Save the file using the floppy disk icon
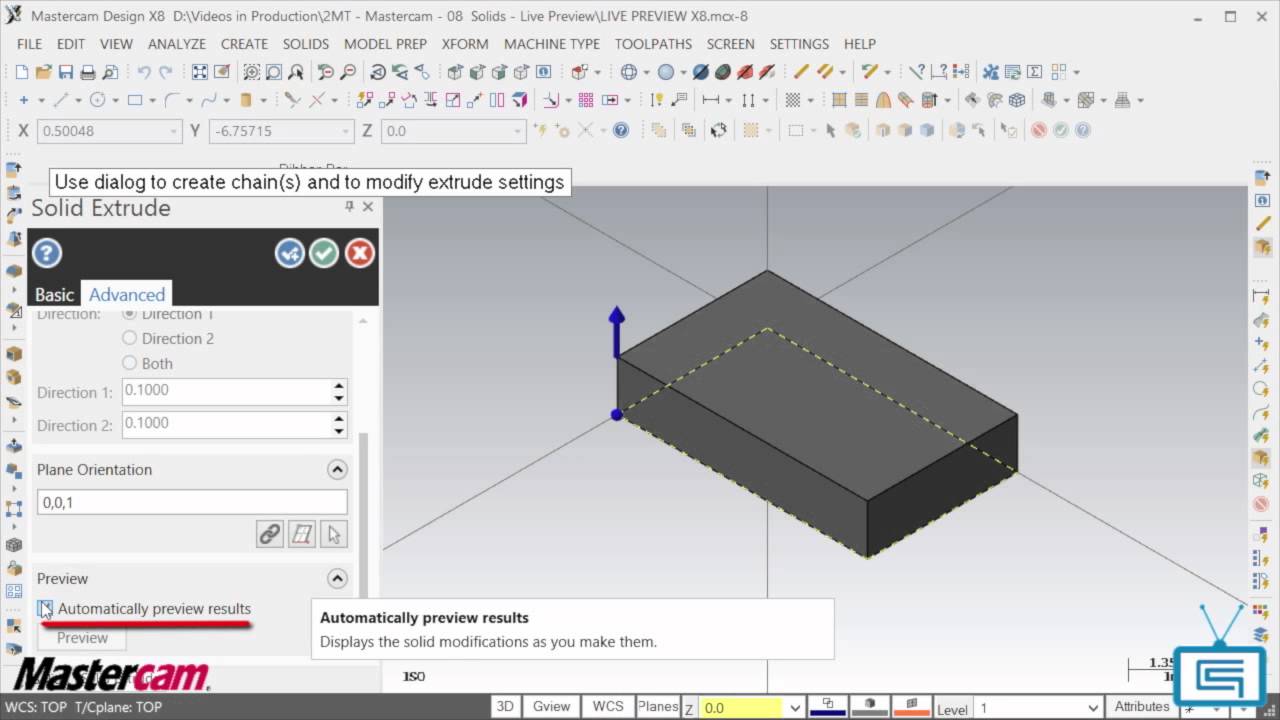The height and width of the screenshot is (720, 1280). point(65,72)
